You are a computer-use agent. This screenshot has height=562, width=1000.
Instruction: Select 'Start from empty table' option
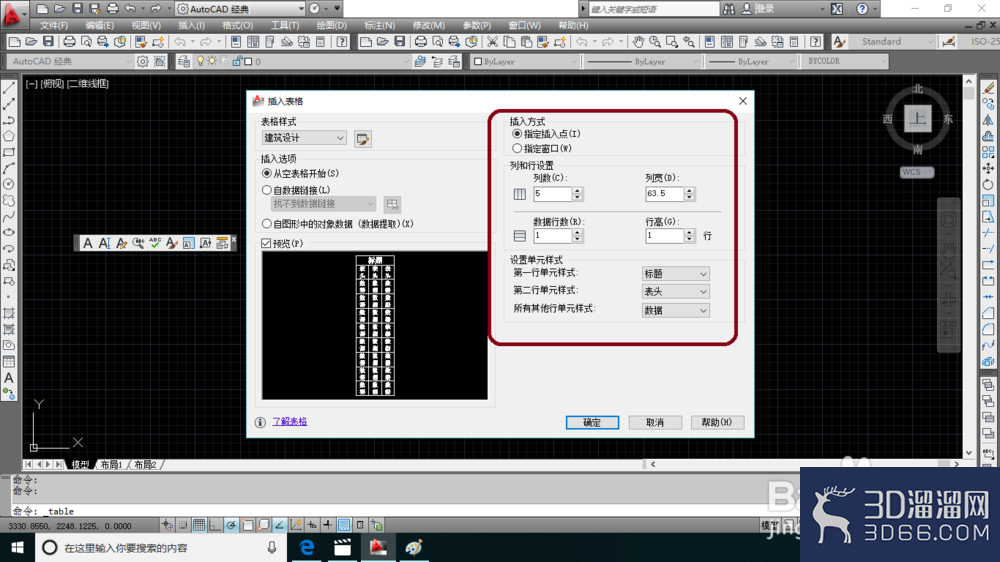(267, 174)
